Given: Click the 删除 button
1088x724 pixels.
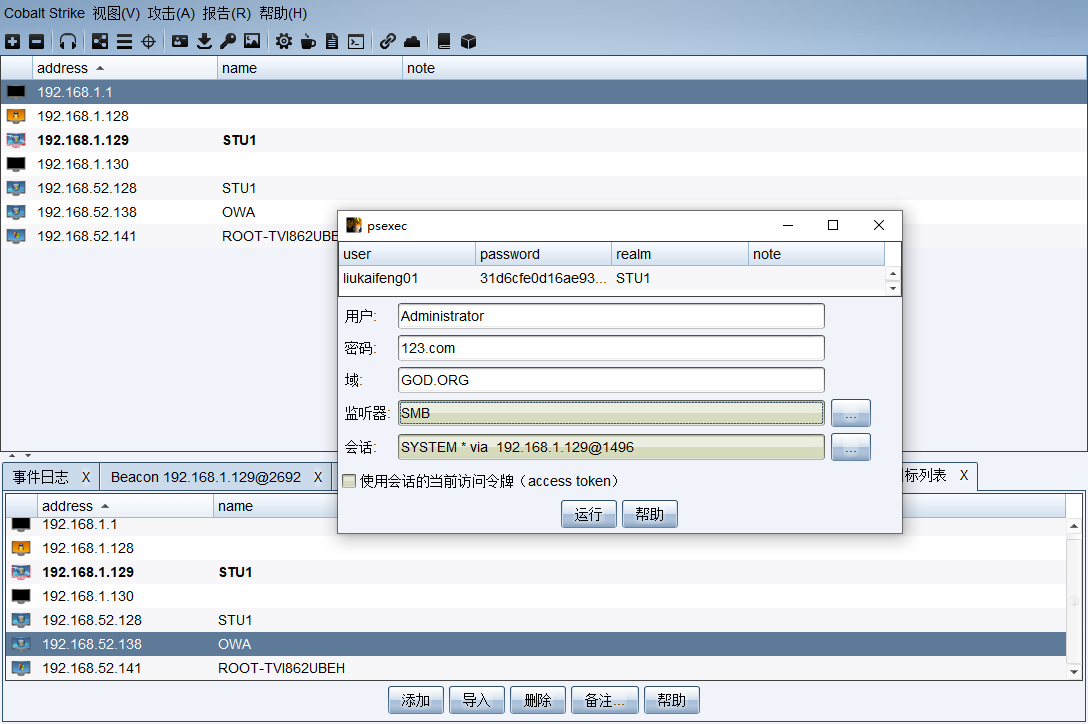Looking at the screenshot, I should (x=538, y=700).
